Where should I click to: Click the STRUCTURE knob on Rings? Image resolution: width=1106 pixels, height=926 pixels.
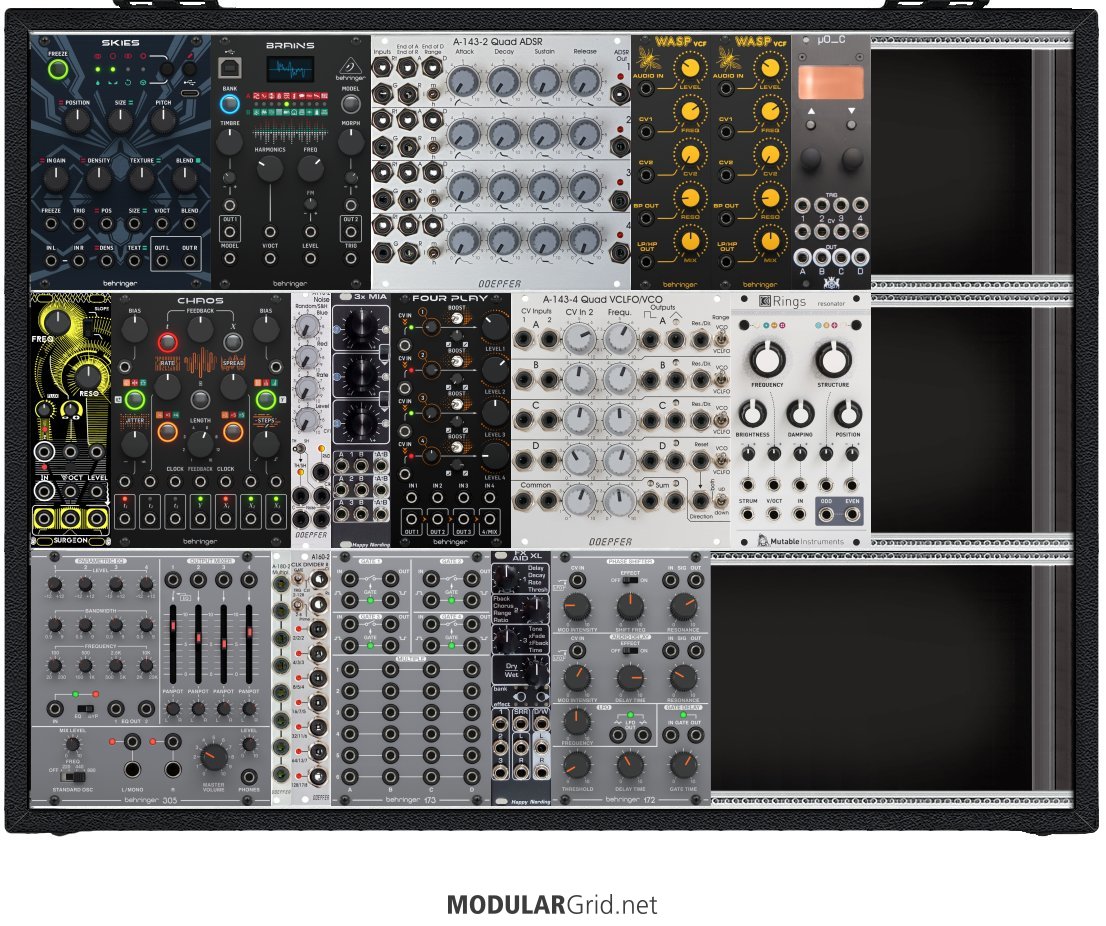click(x=833, y=359)
